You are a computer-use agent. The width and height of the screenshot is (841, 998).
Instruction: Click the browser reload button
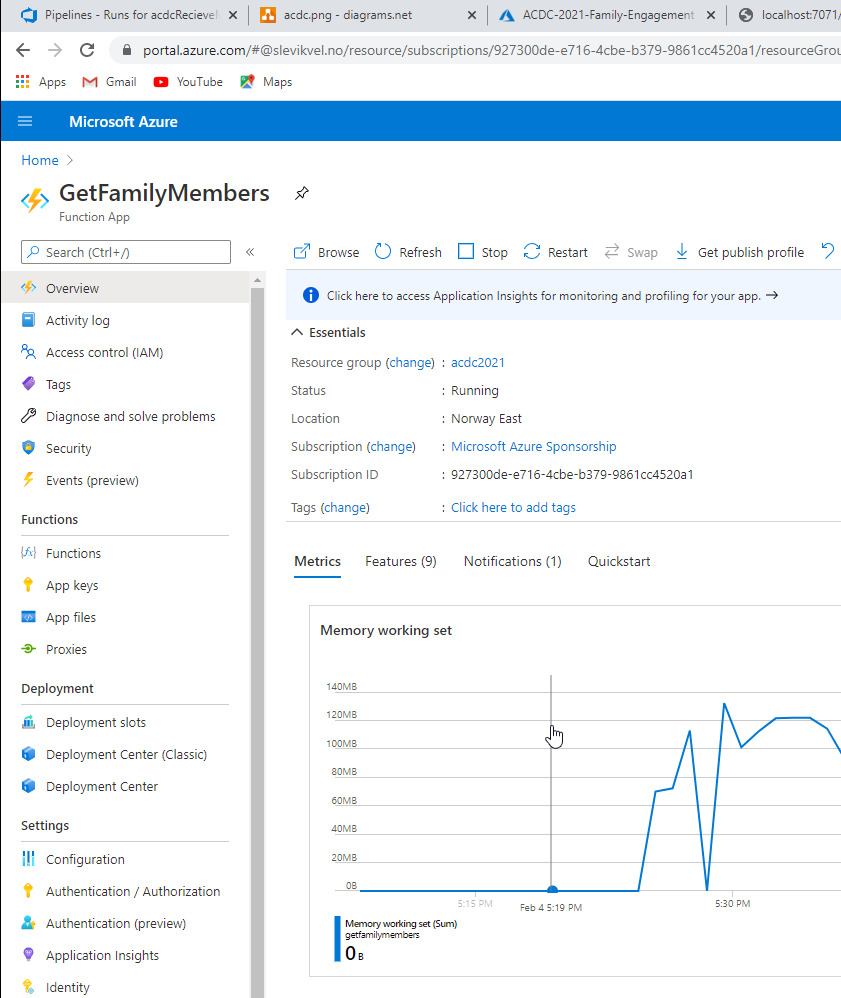pyautogui.click(x=87, y=50)
